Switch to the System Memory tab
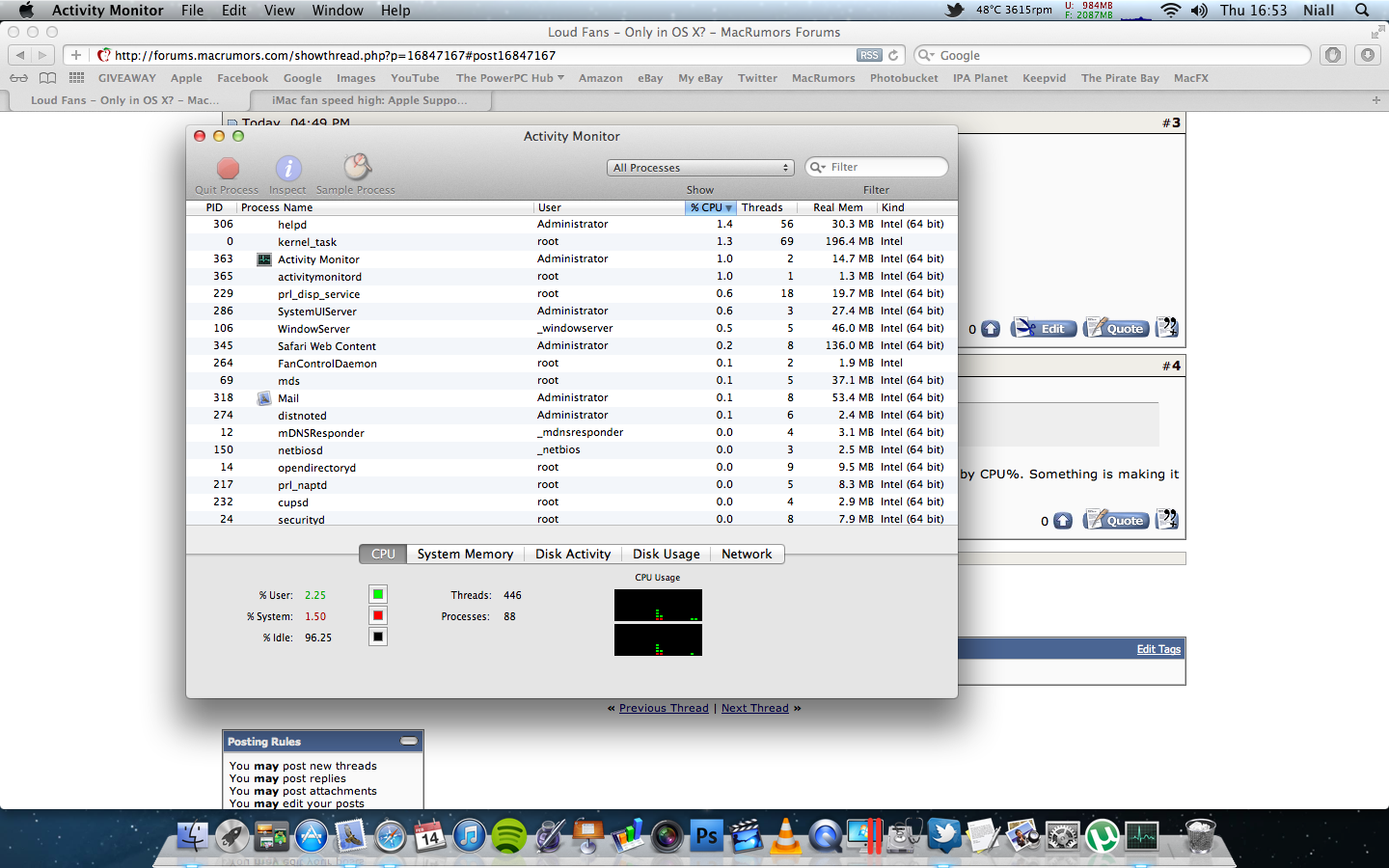This screenshot has width=1389, height=868. 465,554
